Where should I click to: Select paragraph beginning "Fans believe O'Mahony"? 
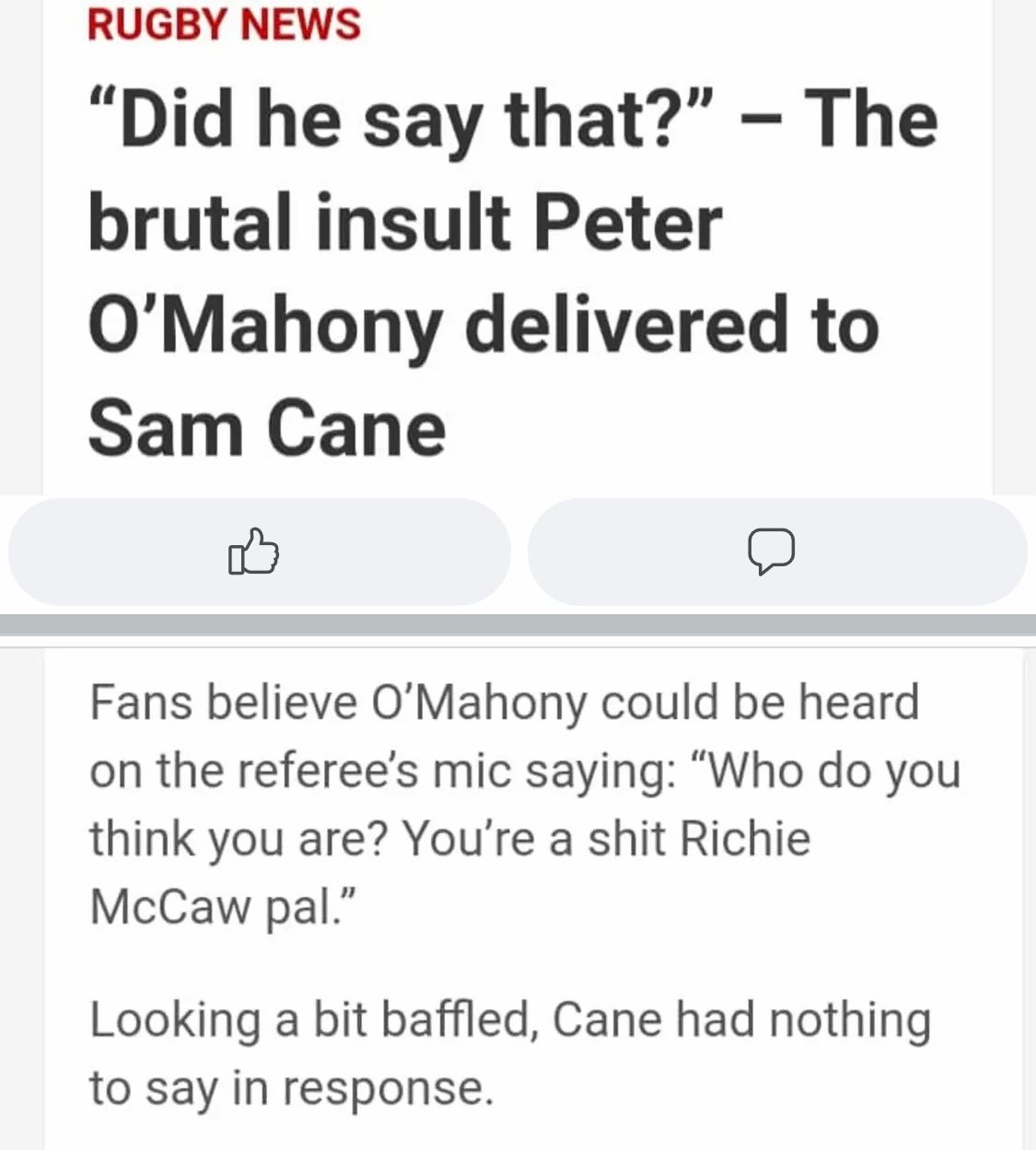pyautogui.click(x=525, y=804)
